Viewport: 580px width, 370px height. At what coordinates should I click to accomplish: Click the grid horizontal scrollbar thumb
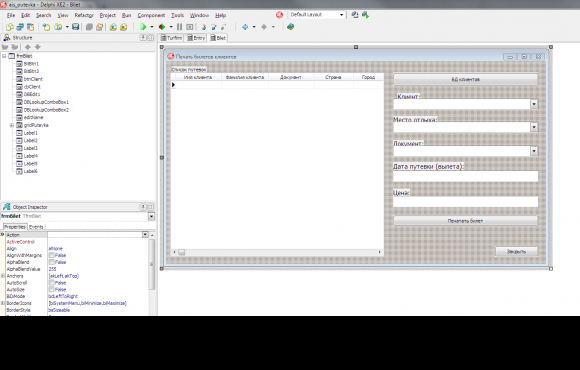click(182, 252)
